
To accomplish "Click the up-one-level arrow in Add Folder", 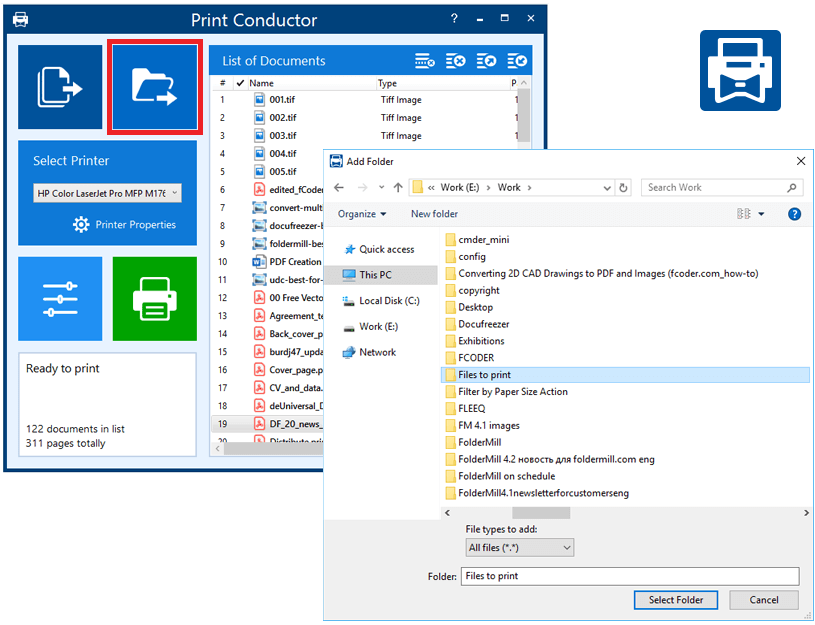I will [398, 187].
